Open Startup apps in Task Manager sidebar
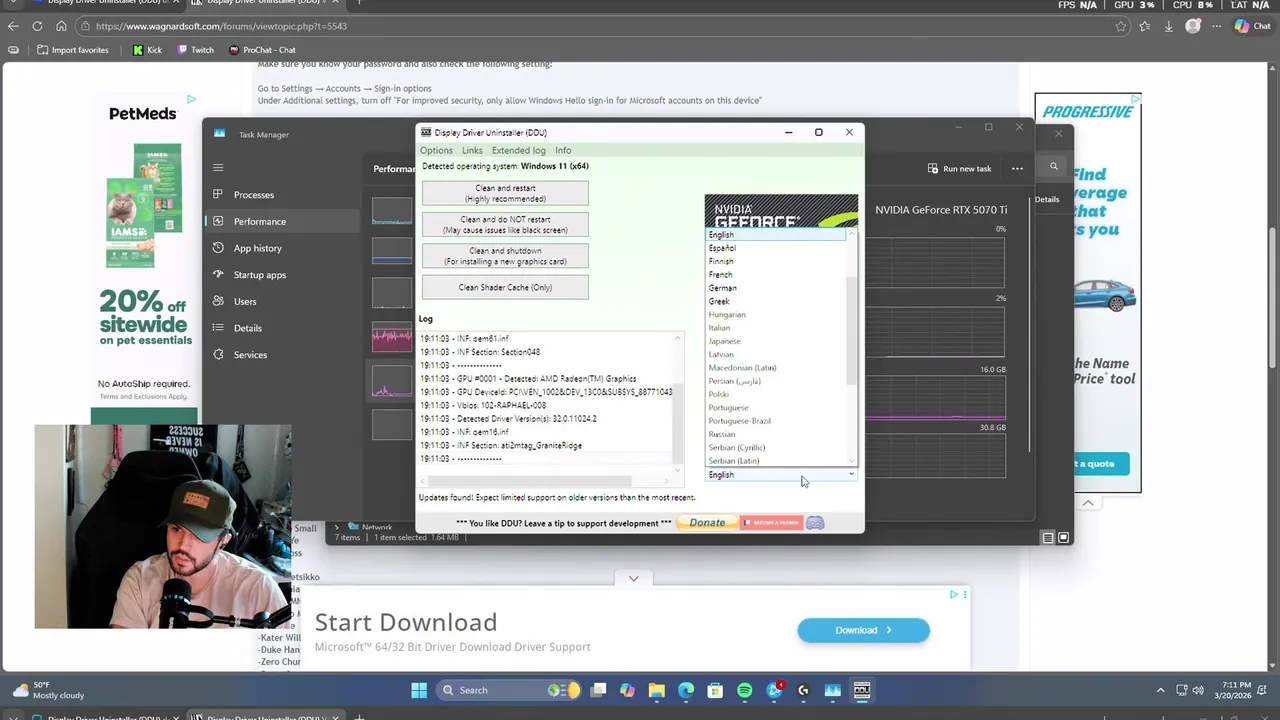Screen dimensions: 1280x720 259,275
